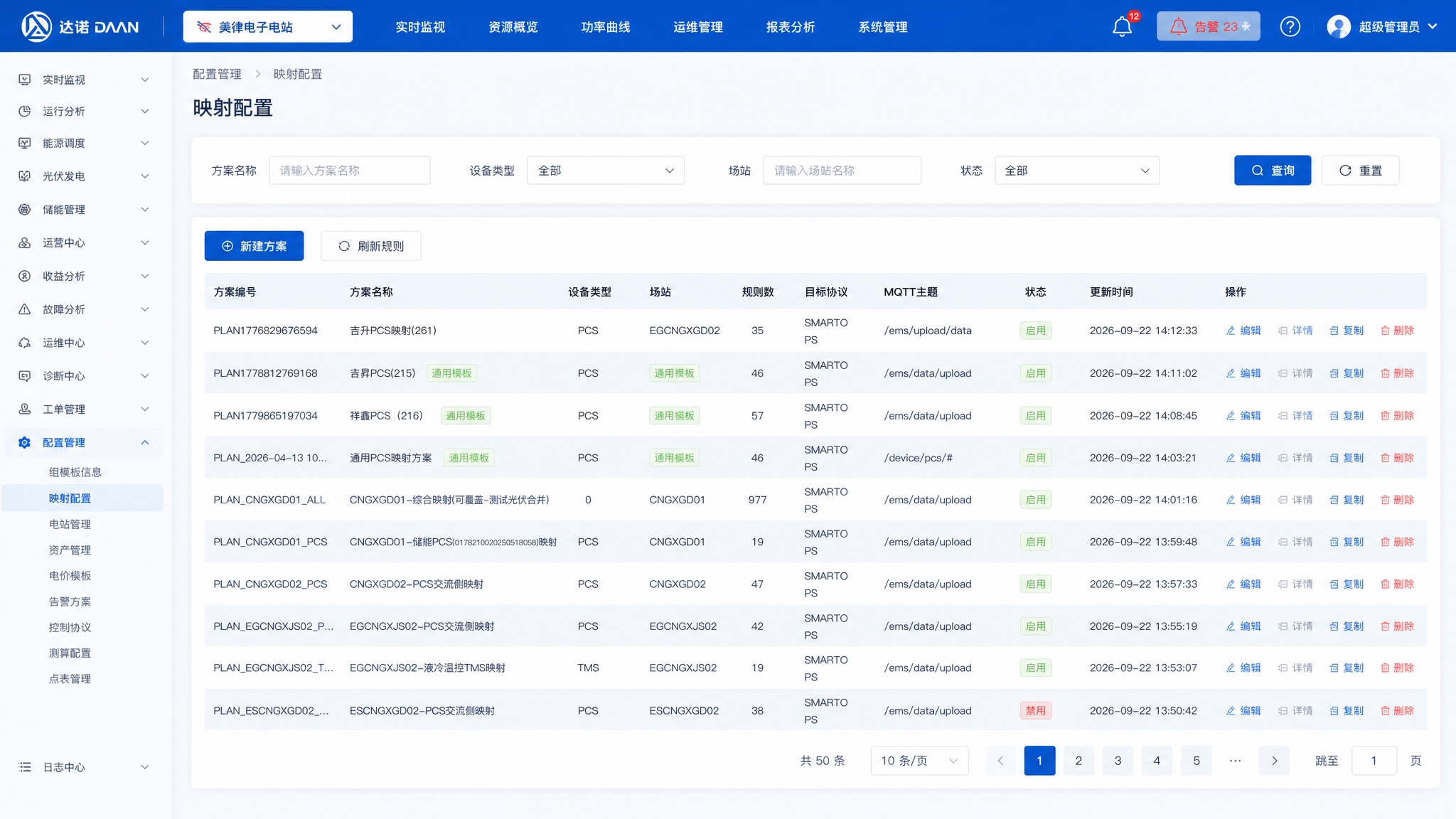
Task: Click the 运行分析 sidebar pie icon
Action: (x=25, y=111)
